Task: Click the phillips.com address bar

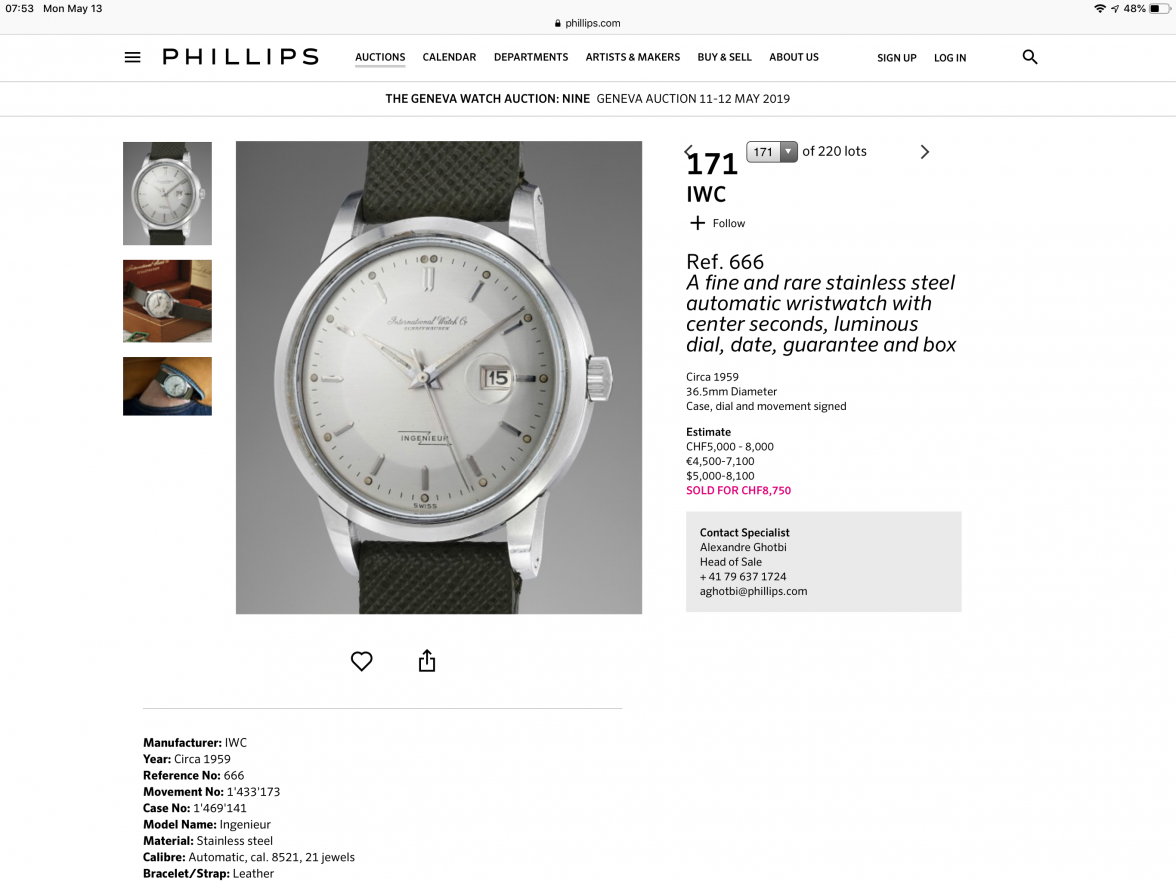Action: point(587,23)
